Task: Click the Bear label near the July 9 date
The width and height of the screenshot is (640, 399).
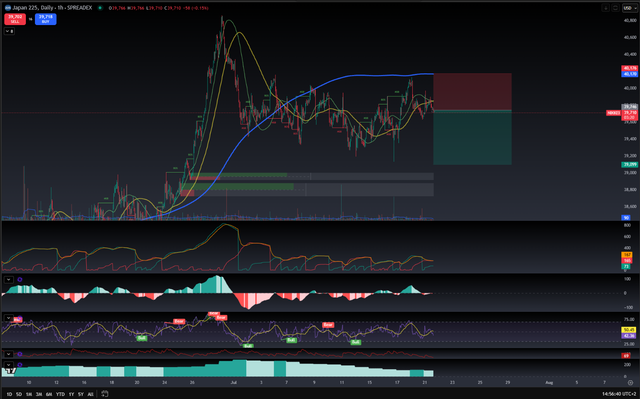Action: (328, 325)
